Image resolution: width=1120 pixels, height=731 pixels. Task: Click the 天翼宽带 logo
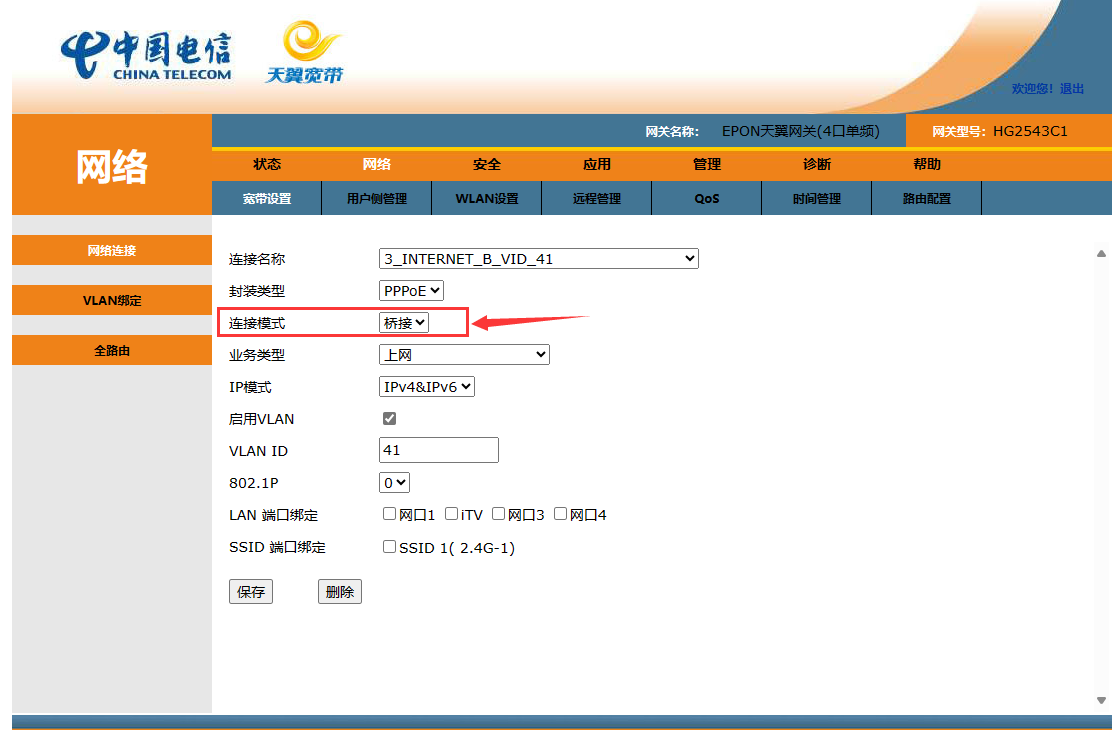[x=304, y=52]
